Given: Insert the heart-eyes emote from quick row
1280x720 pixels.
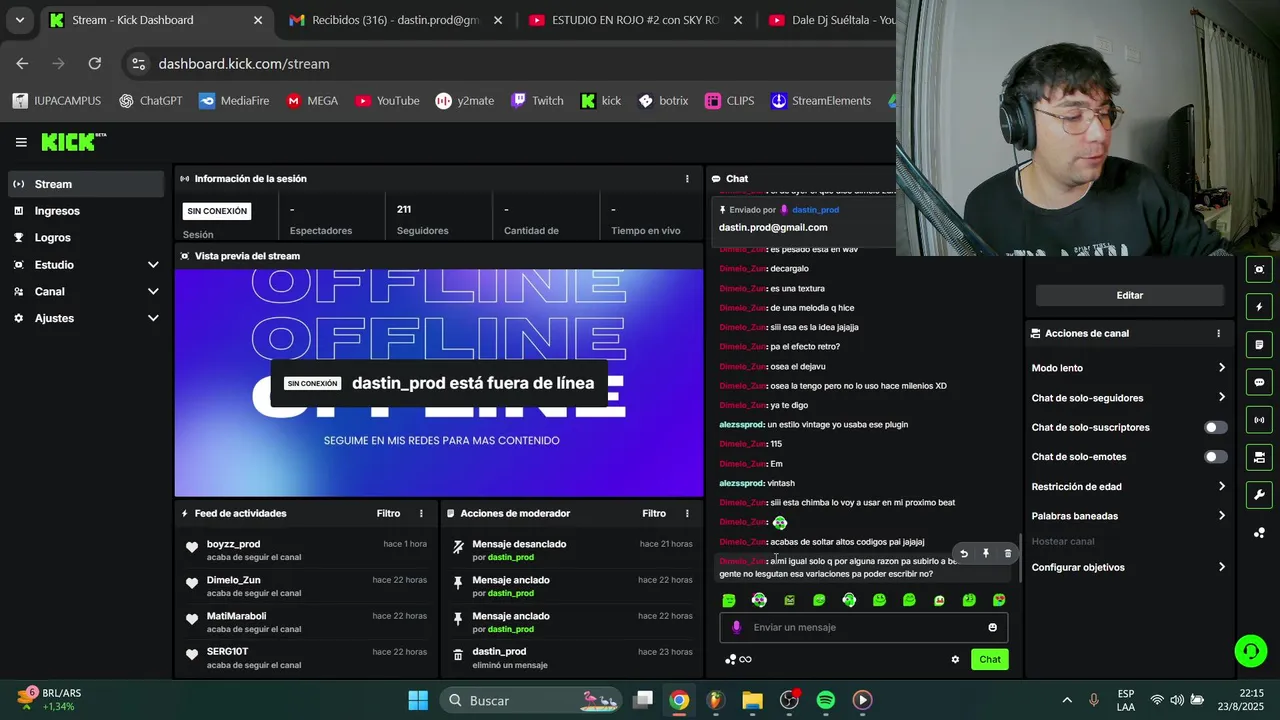Looking at the screenshot, I should coord(999,600).
